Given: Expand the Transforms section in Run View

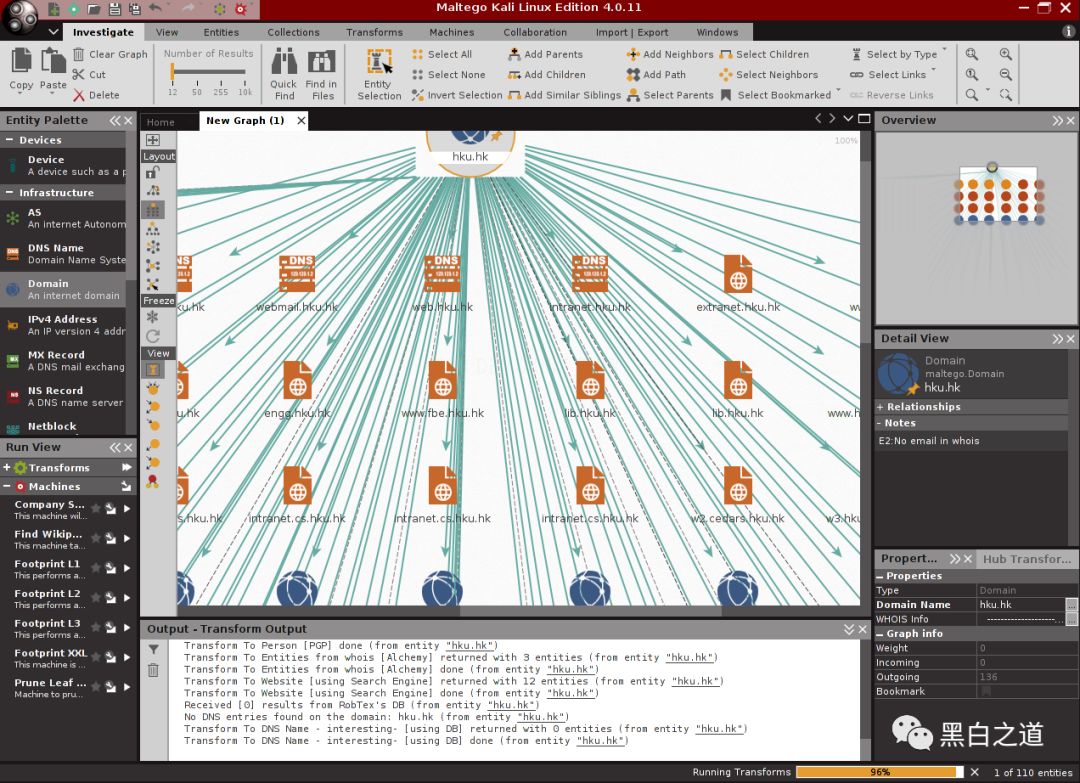Looking at the screenshot, I should (7, 467).
